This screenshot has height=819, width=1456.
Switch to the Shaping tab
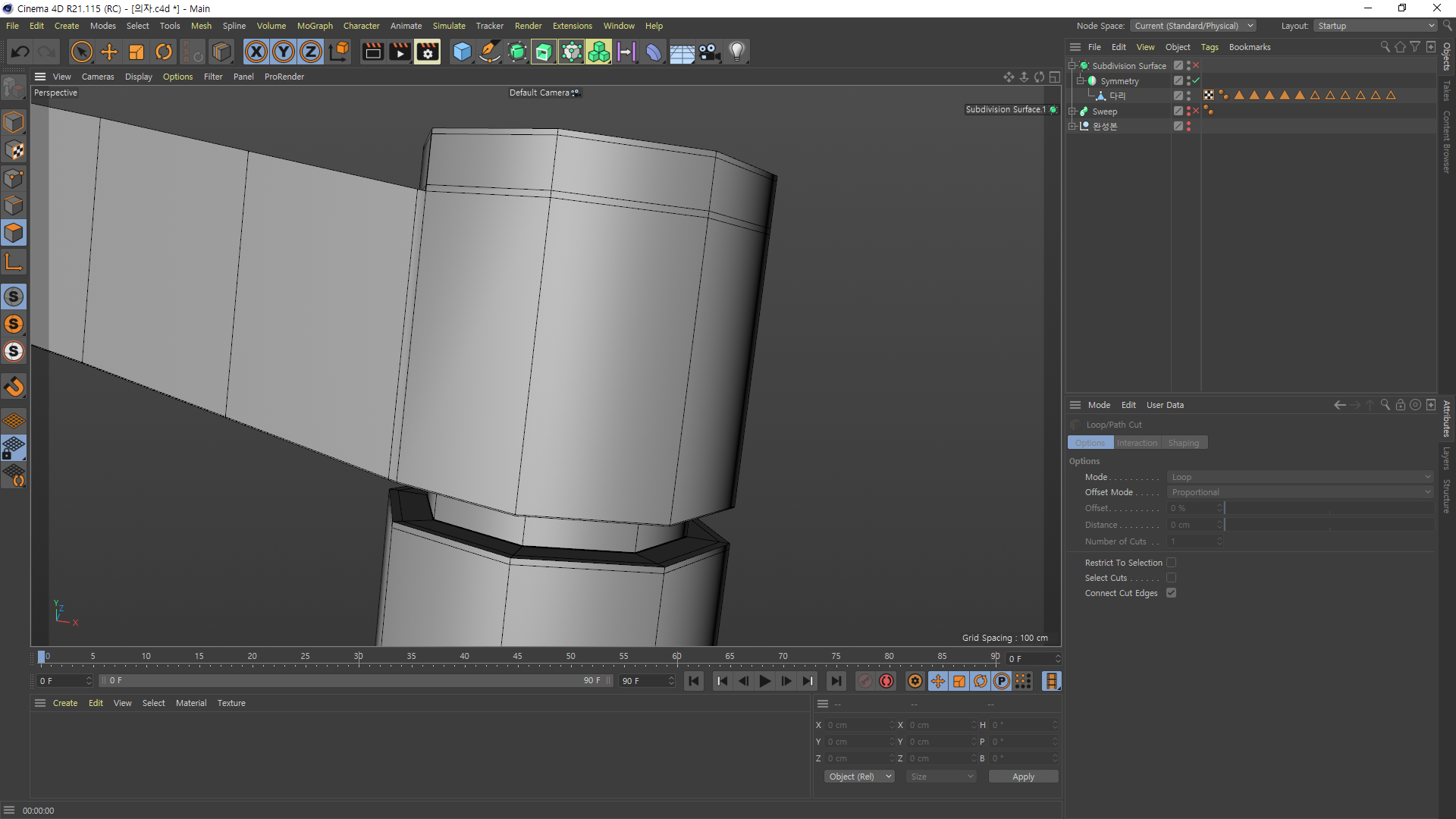[x=1183, y=443]
